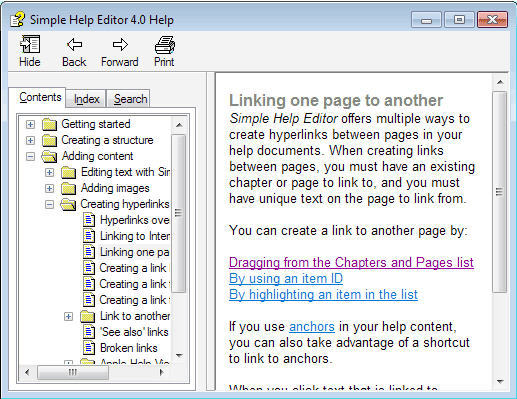
Task: Click the tree pane scroll down arrow
Action: [179, 356]
